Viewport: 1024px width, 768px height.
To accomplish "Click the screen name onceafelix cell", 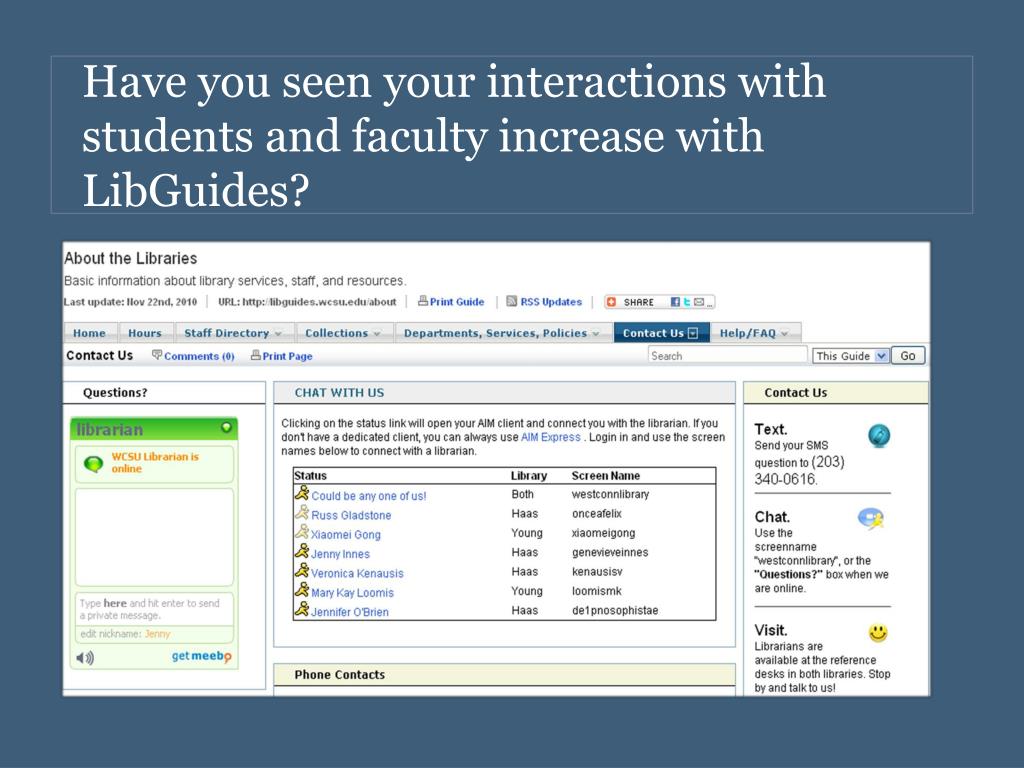I will (597, 513).
